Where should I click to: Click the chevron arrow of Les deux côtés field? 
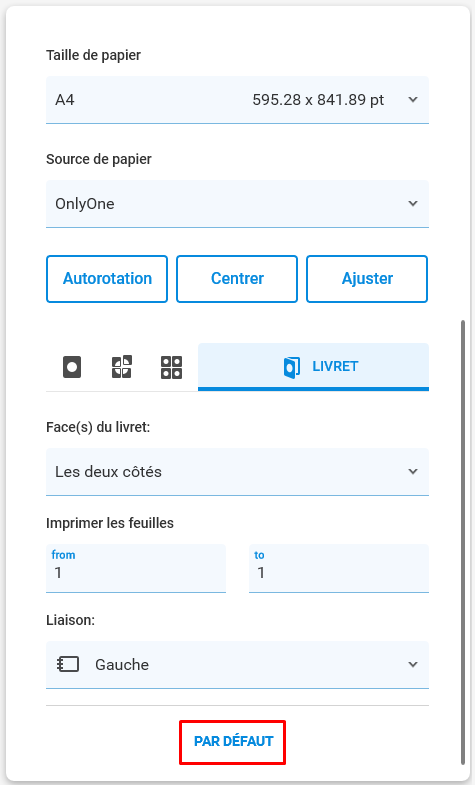(x=413, y=472)
